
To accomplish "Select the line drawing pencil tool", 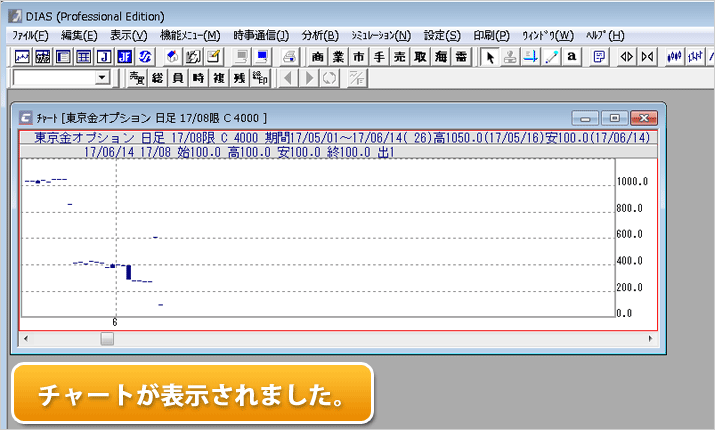I will (551, 57).
